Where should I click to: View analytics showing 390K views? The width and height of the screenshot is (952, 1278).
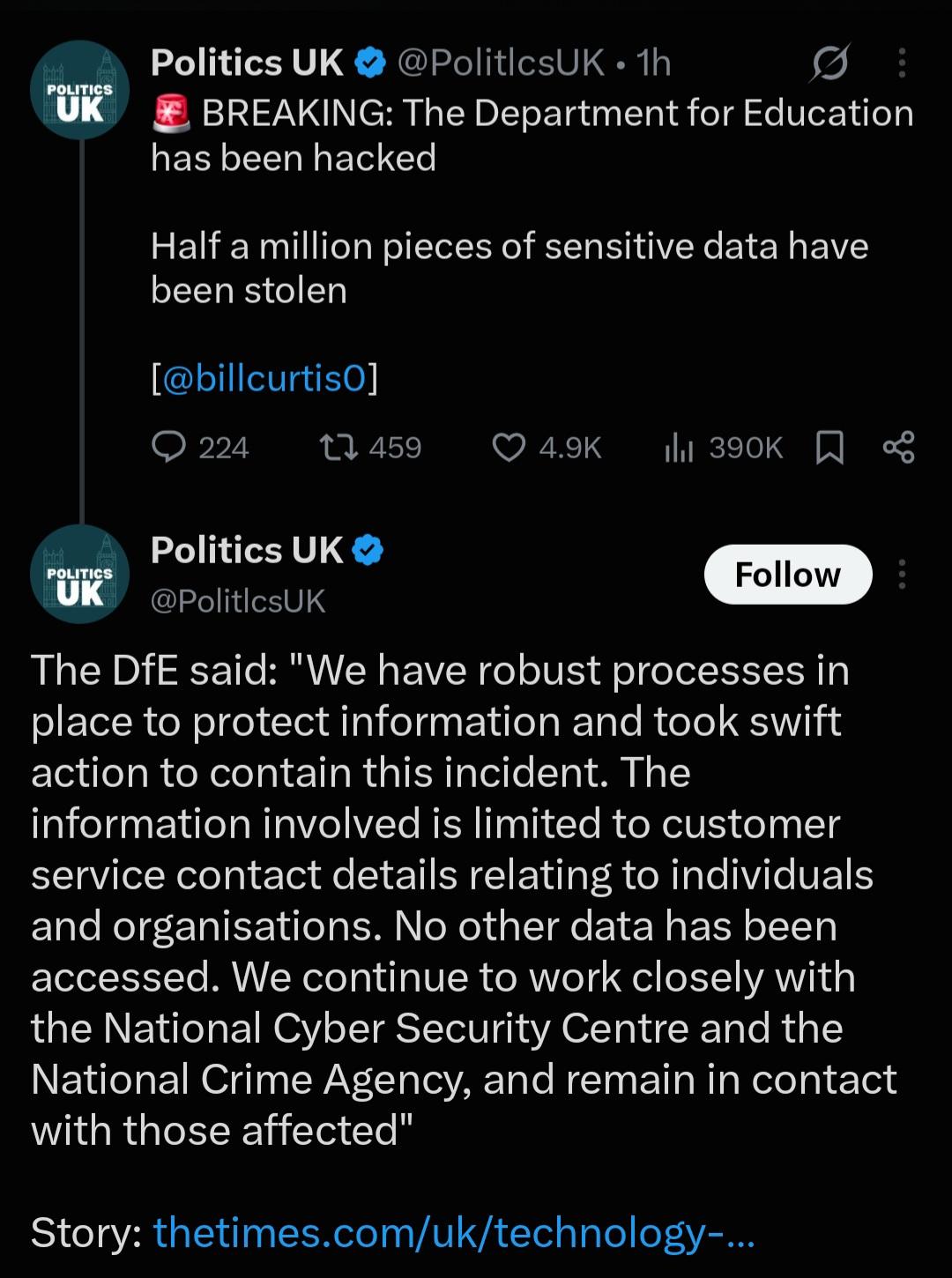pos(723,448)
